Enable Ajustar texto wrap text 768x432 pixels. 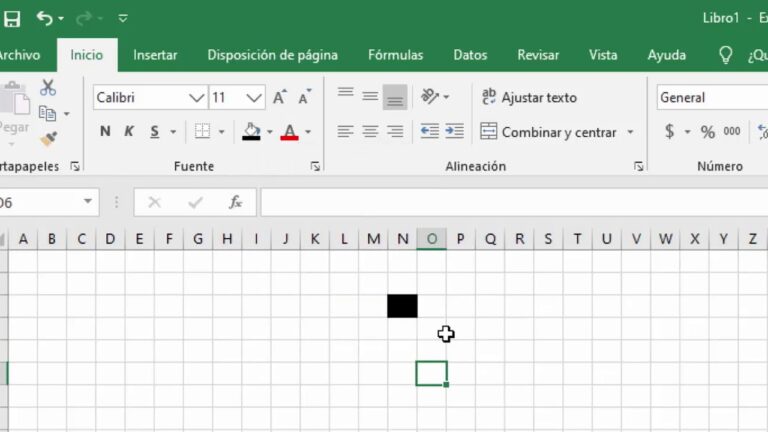point(529,97)
